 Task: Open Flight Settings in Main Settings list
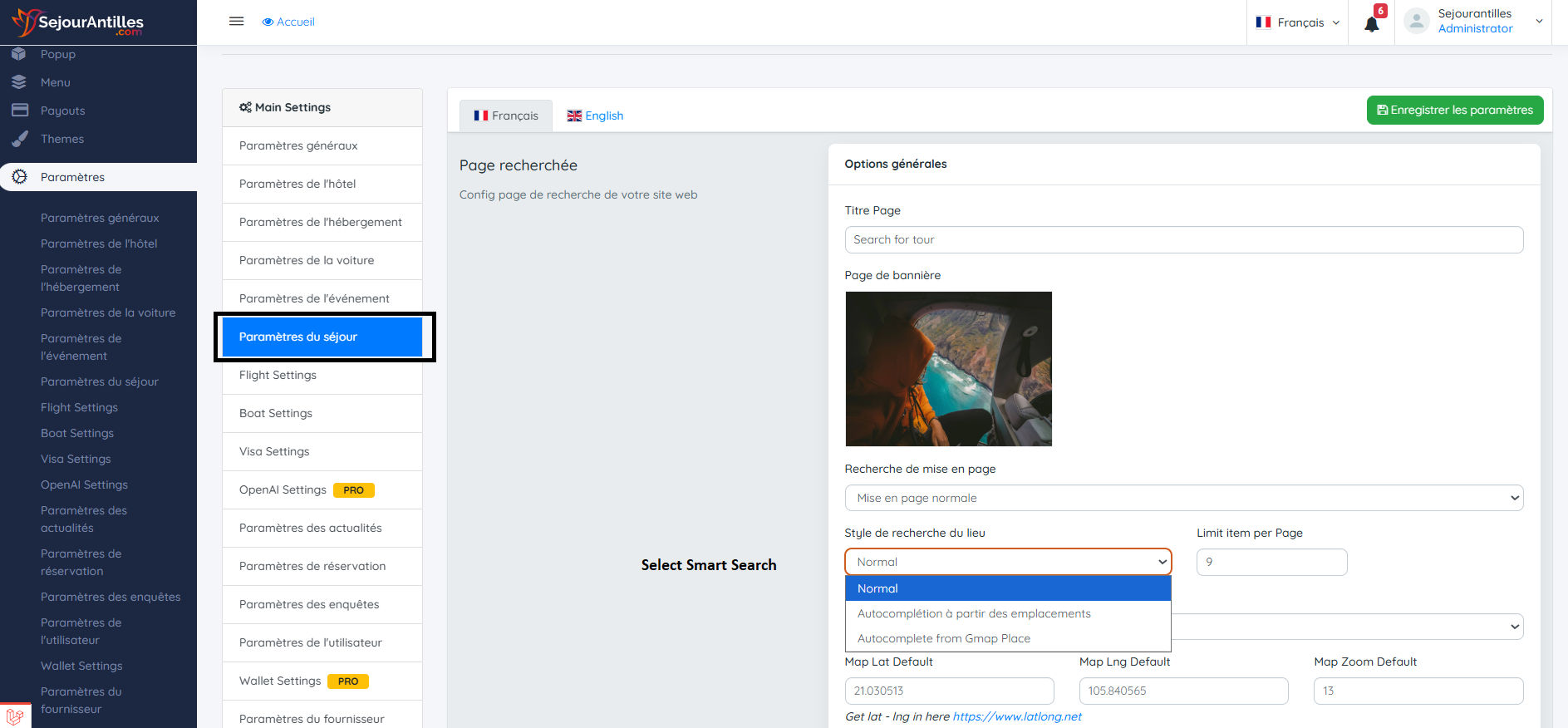click(278, 375)
